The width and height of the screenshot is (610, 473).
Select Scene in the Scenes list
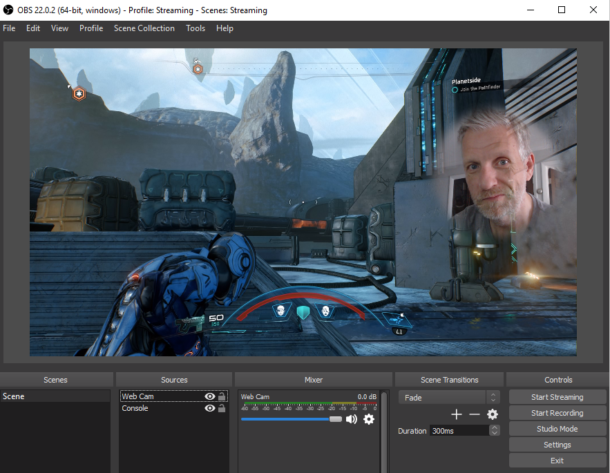[x=55, y=396]
